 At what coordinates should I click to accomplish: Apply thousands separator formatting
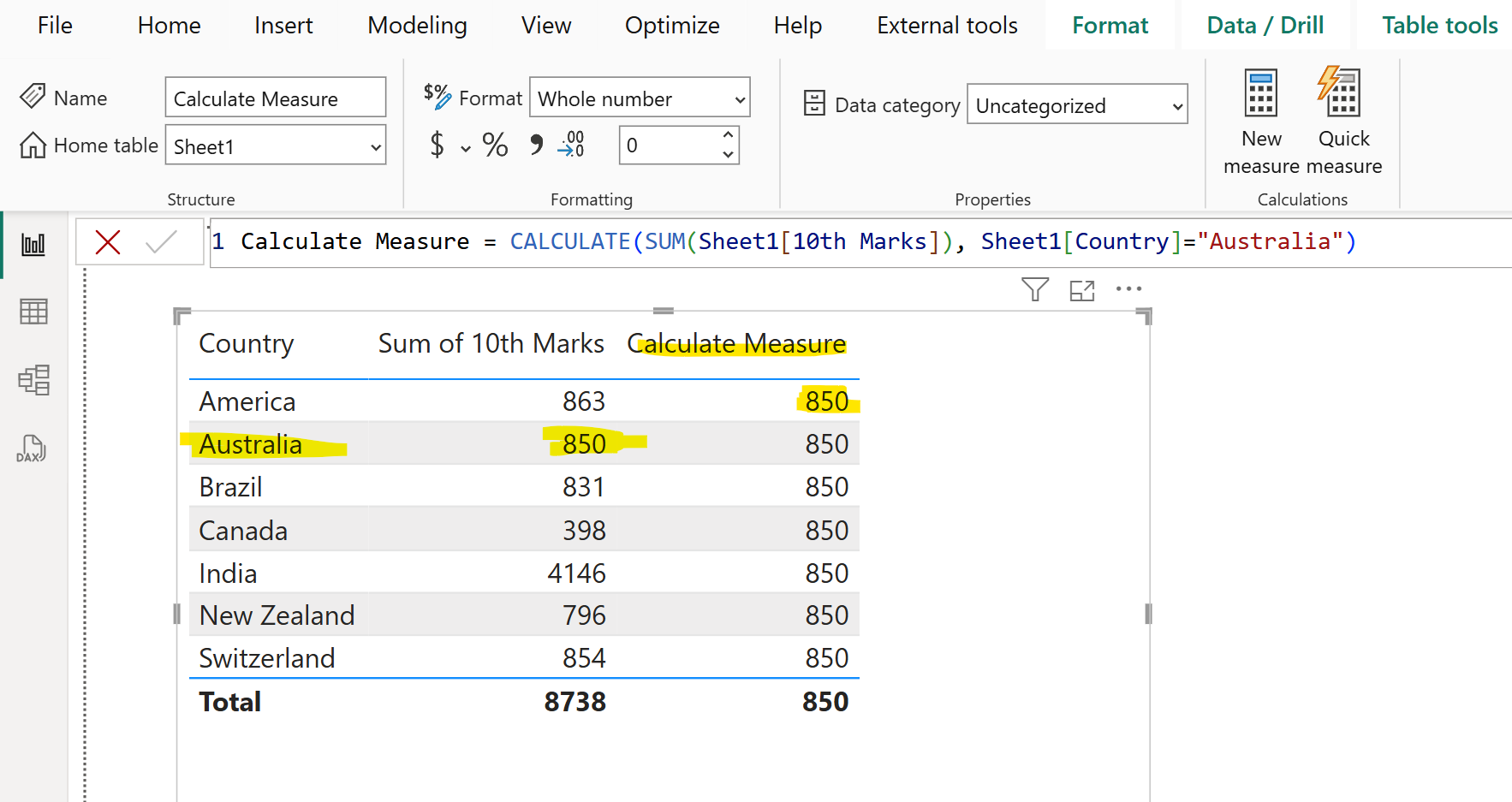(x=535, y=146)
